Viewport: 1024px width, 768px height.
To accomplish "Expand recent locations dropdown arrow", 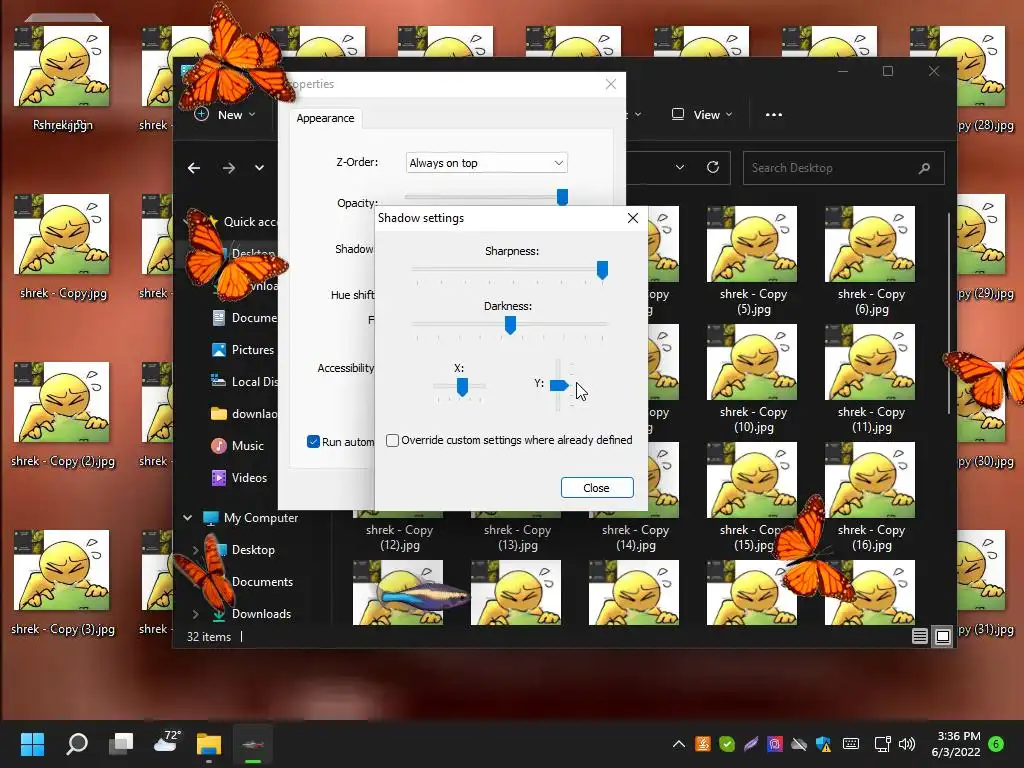I will (x=259, y=168).
